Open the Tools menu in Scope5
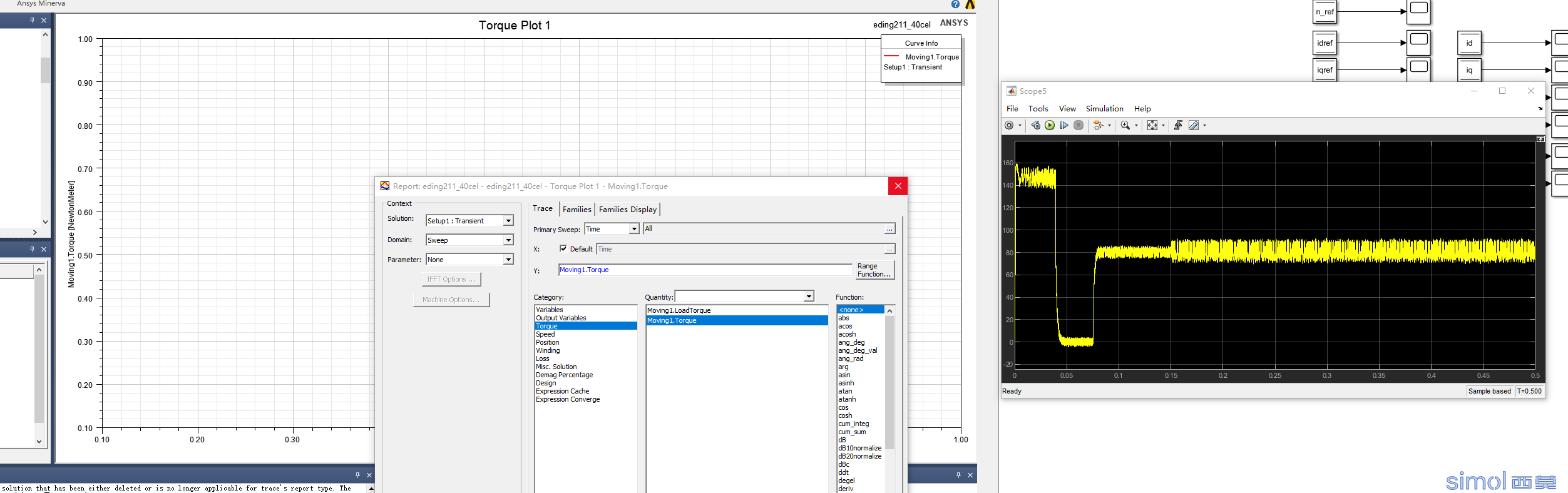The width and height of the screenshot is (1568, 493). (1038, 109)
